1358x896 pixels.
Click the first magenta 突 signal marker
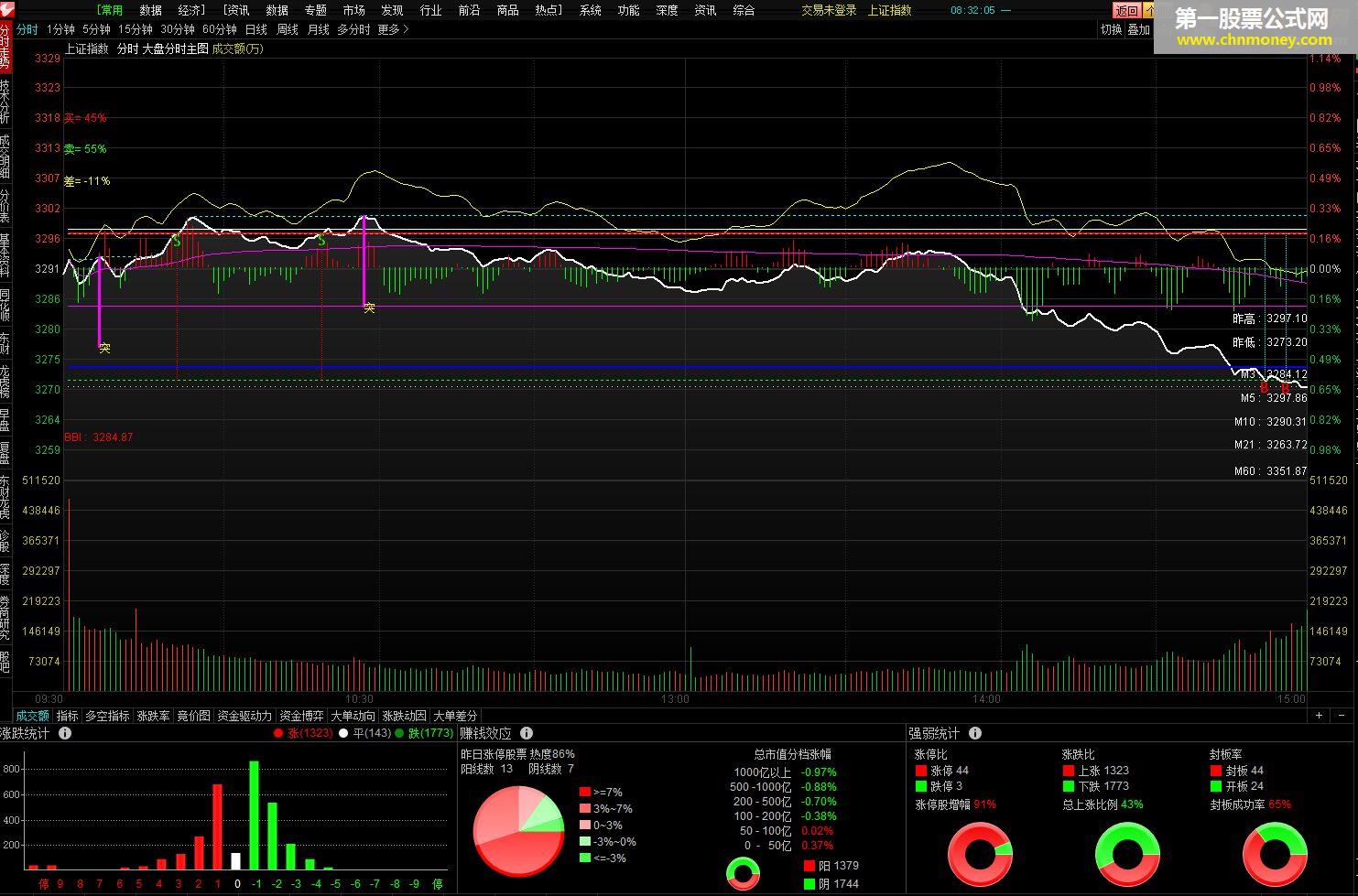(104, 348)
